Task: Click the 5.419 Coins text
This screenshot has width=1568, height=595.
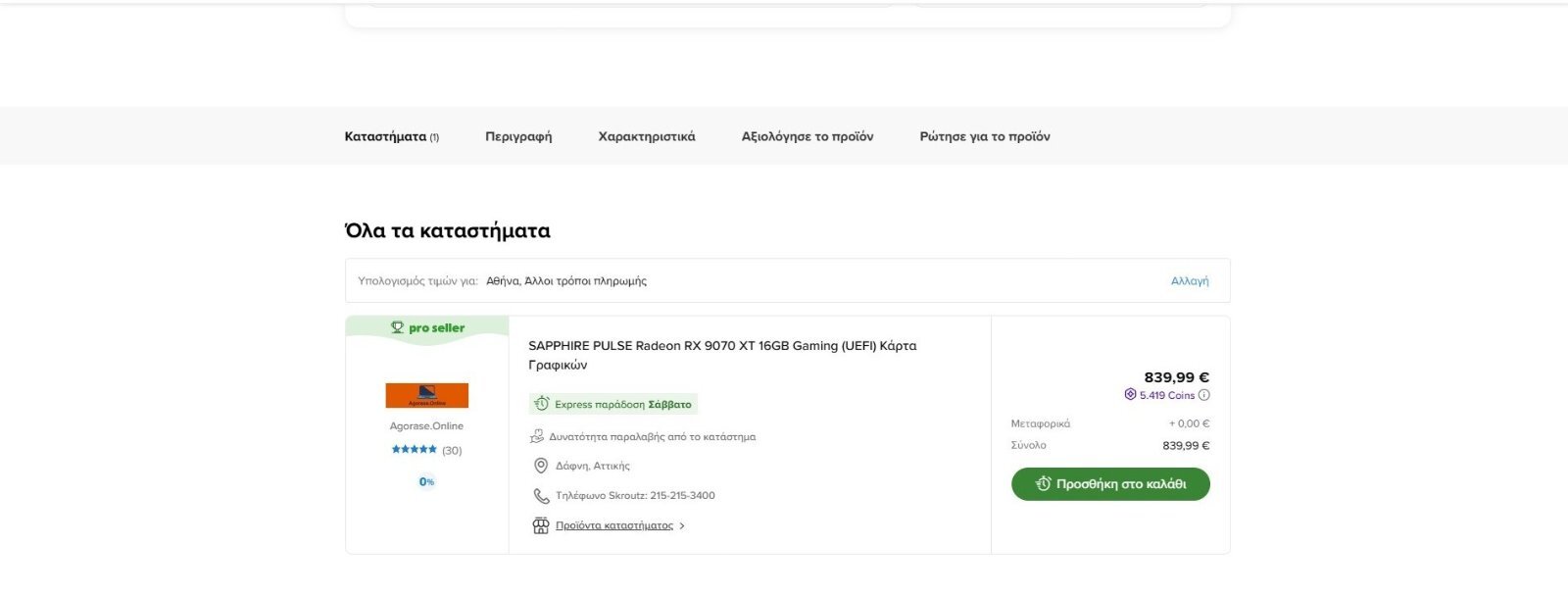Action: coord(1167,395)
